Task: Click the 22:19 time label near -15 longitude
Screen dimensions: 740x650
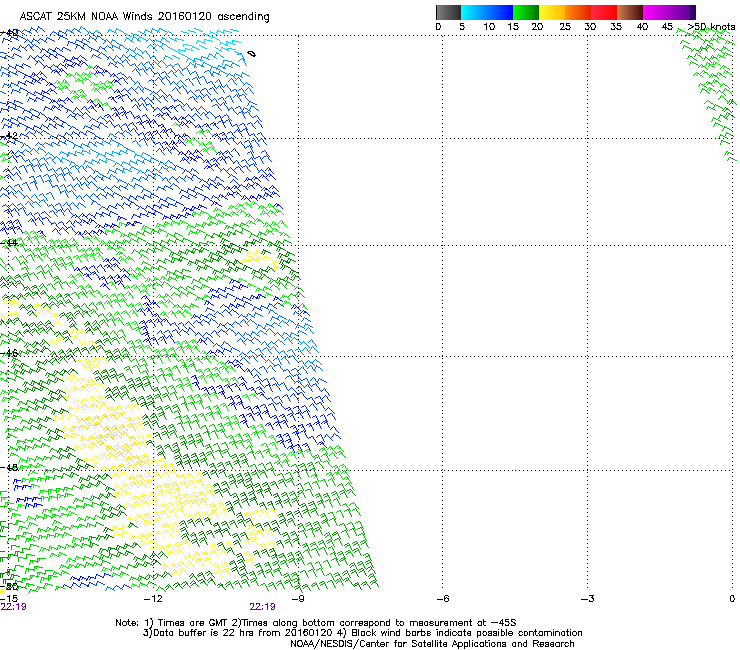Action: [x=13, y=607]
